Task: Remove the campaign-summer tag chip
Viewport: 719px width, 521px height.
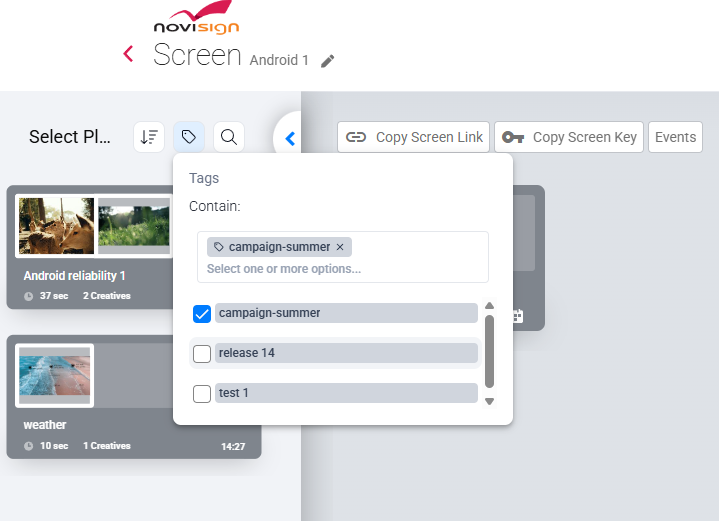Action: [x=340, y=247]
